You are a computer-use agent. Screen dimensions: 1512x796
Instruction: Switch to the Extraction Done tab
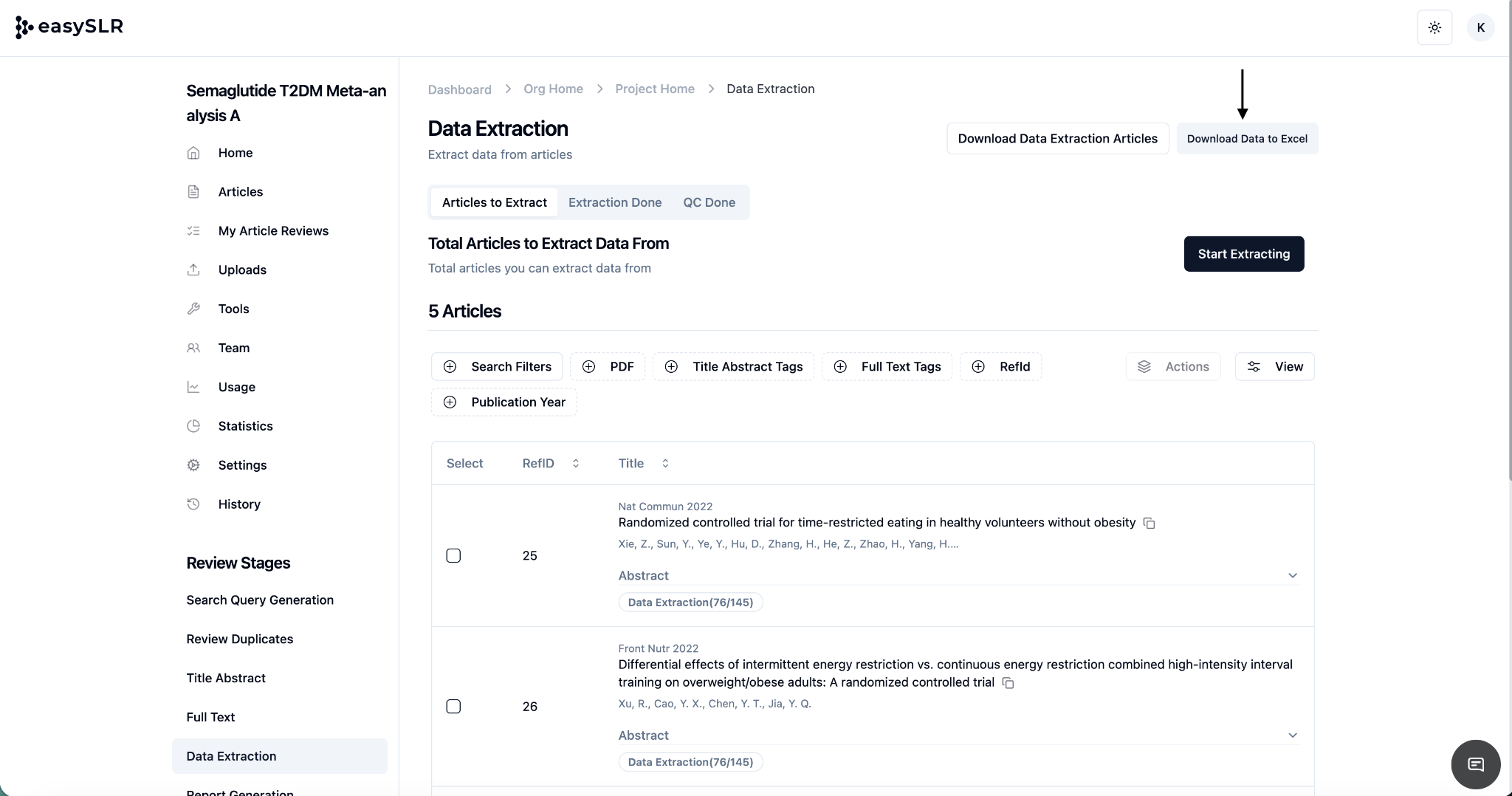pyautogui.click(x=614, y=202)
